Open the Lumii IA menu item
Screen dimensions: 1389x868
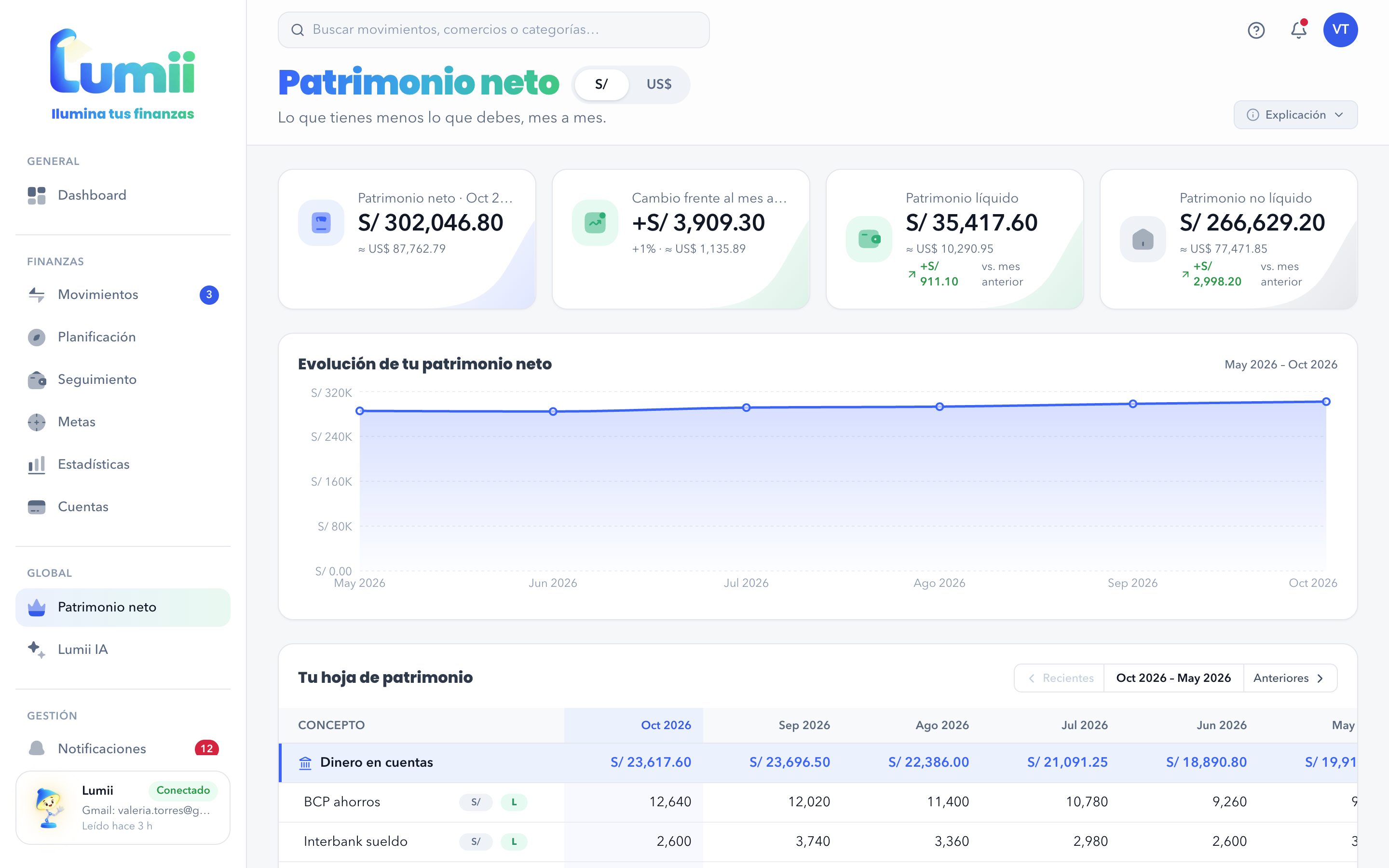click(123, 649)
